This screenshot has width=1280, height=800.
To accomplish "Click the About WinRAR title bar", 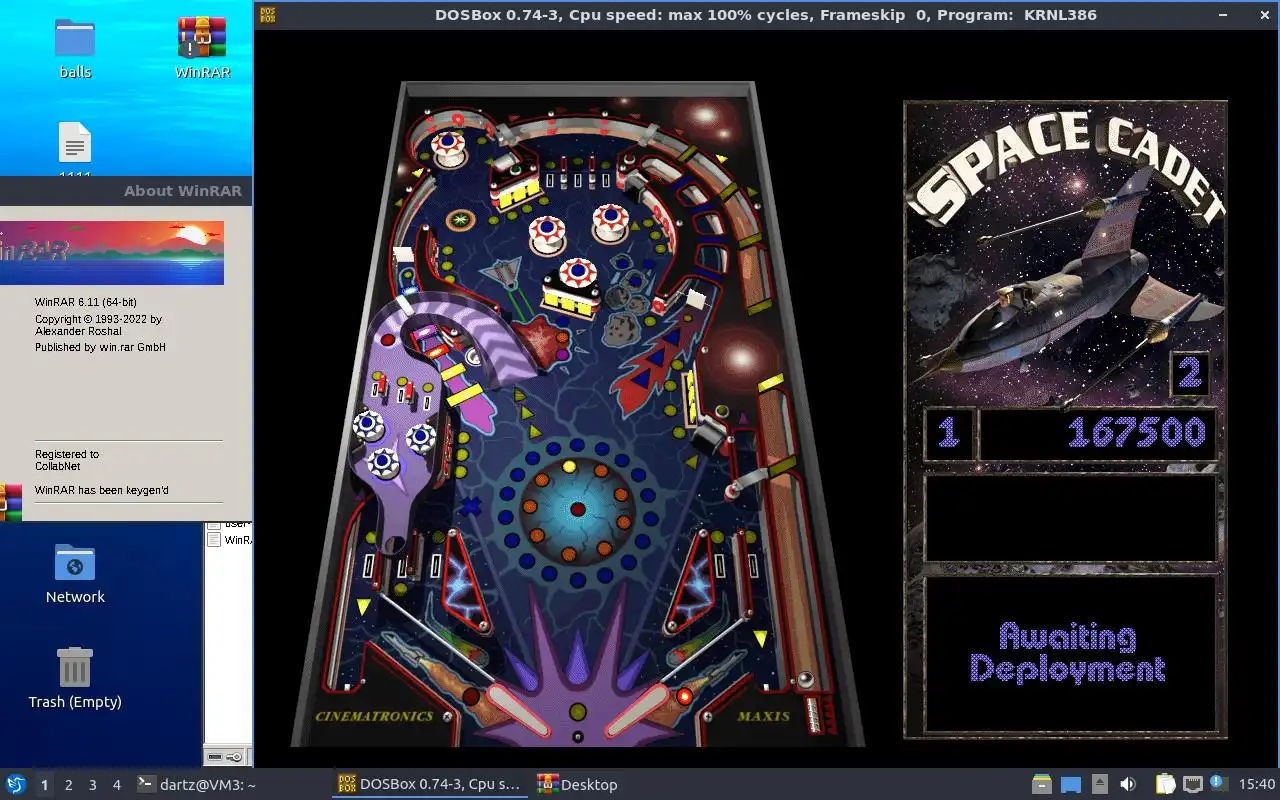I will [x=126, y=191].
